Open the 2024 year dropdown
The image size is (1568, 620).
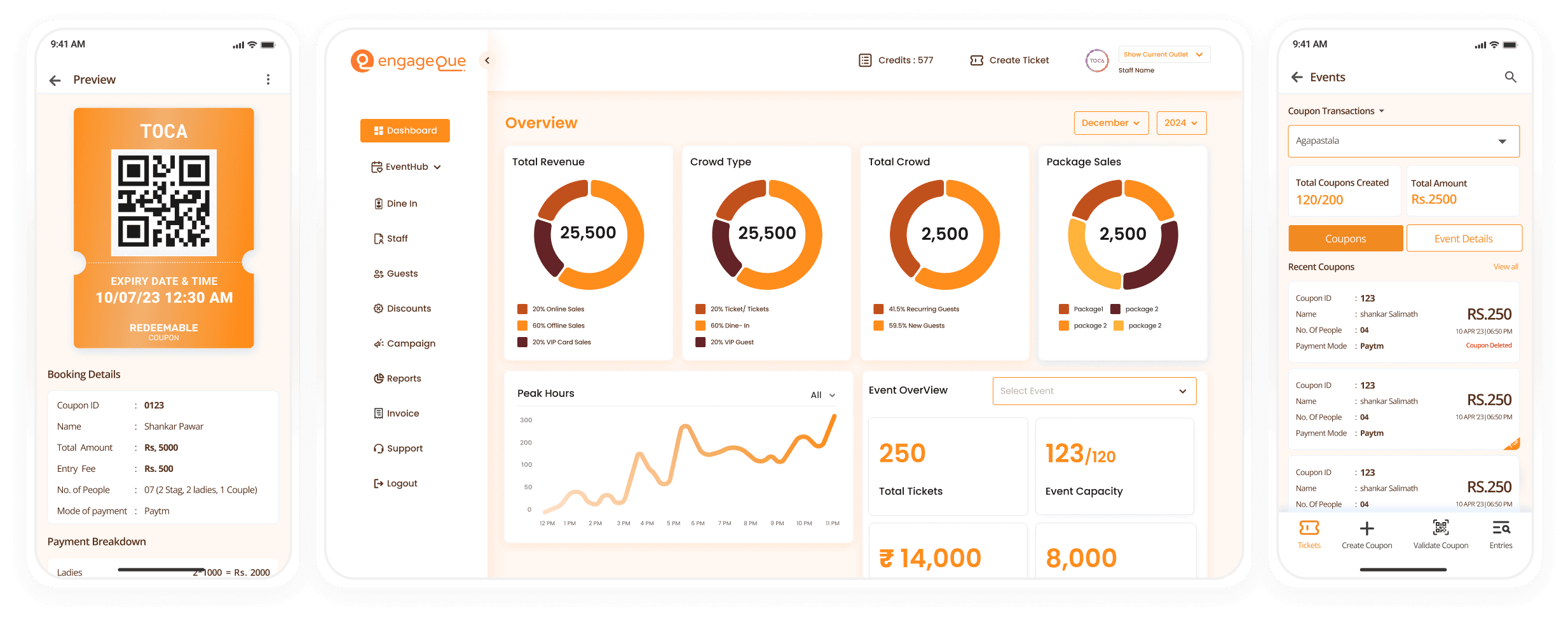[x=1181, y=123]
